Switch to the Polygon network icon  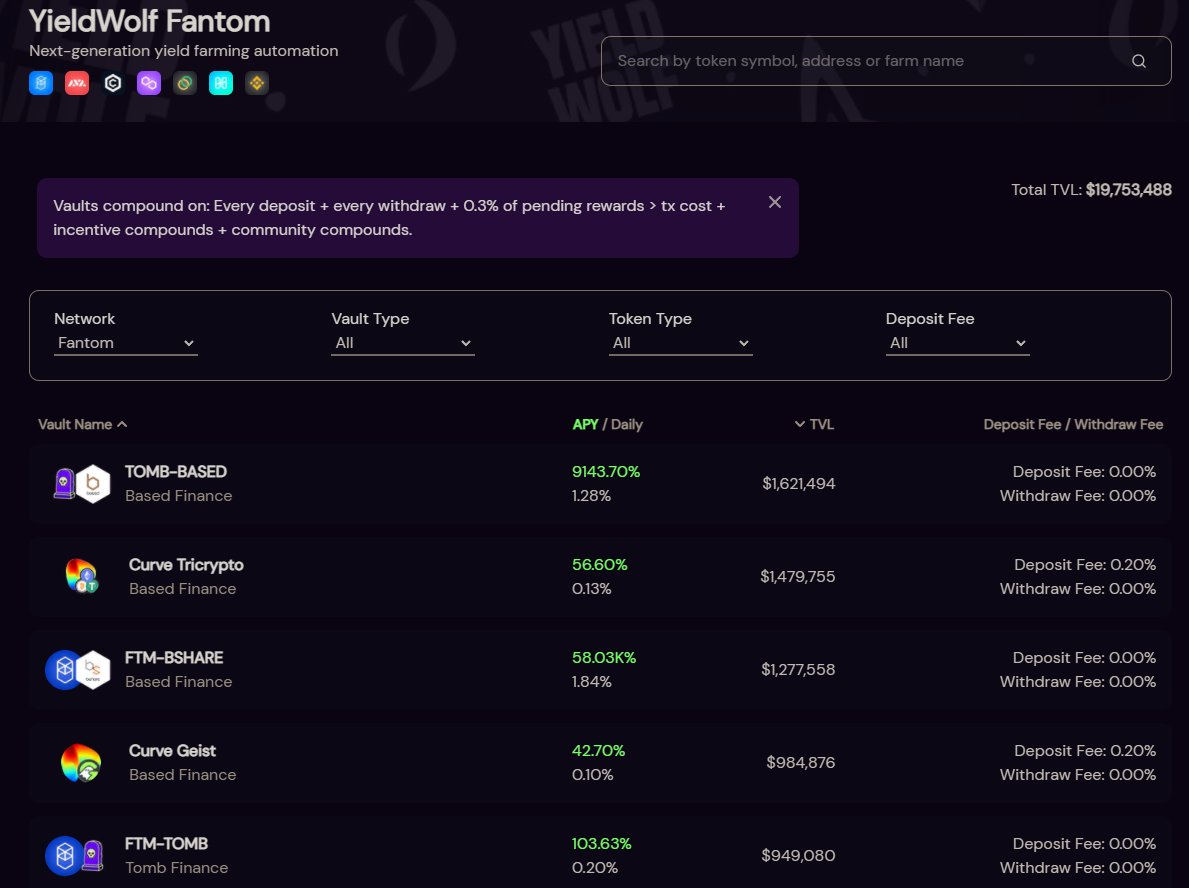(149, 83)
